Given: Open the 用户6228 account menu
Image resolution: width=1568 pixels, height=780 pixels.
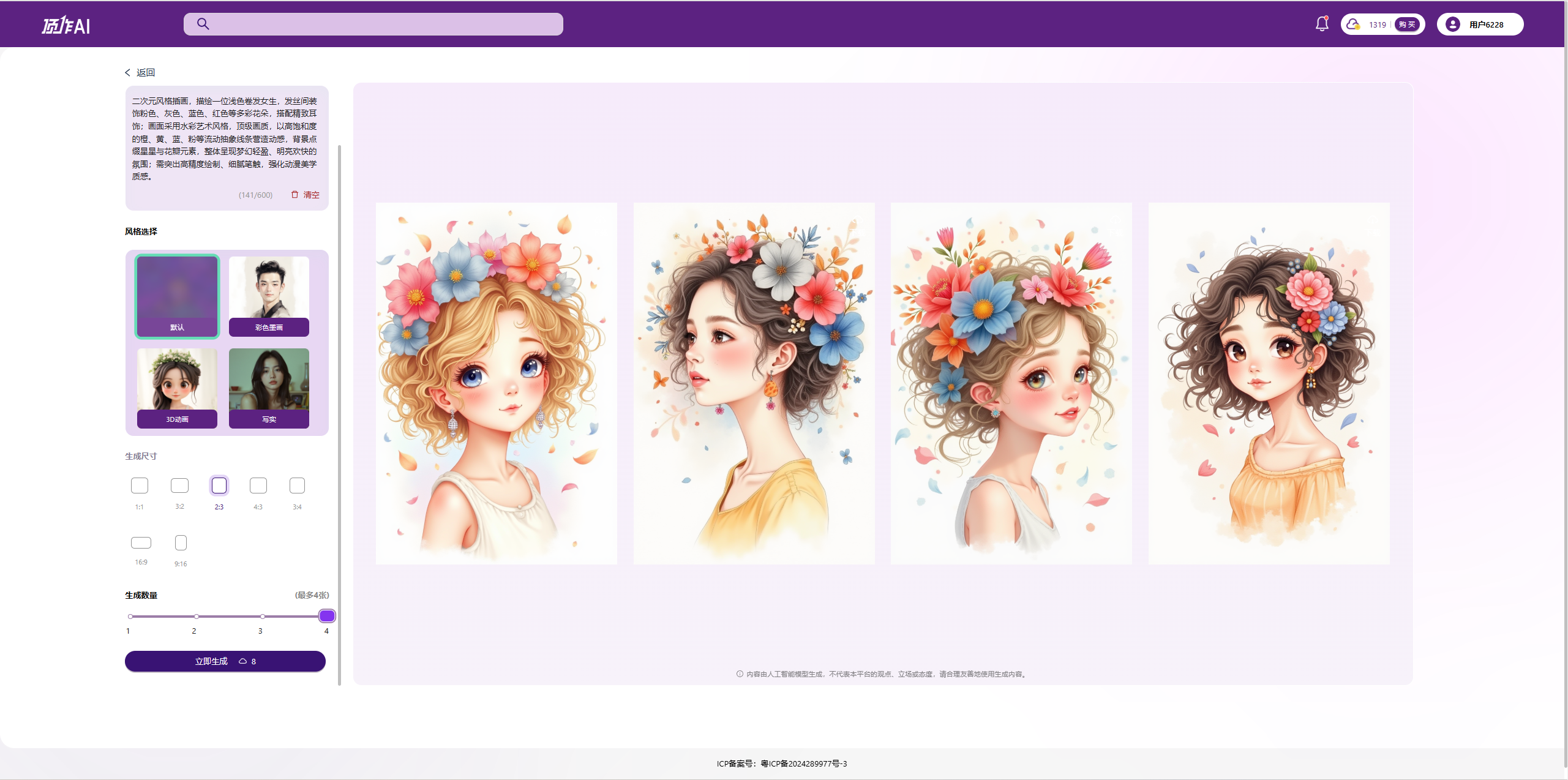Looking at the screenshot, I should 1485,24.
